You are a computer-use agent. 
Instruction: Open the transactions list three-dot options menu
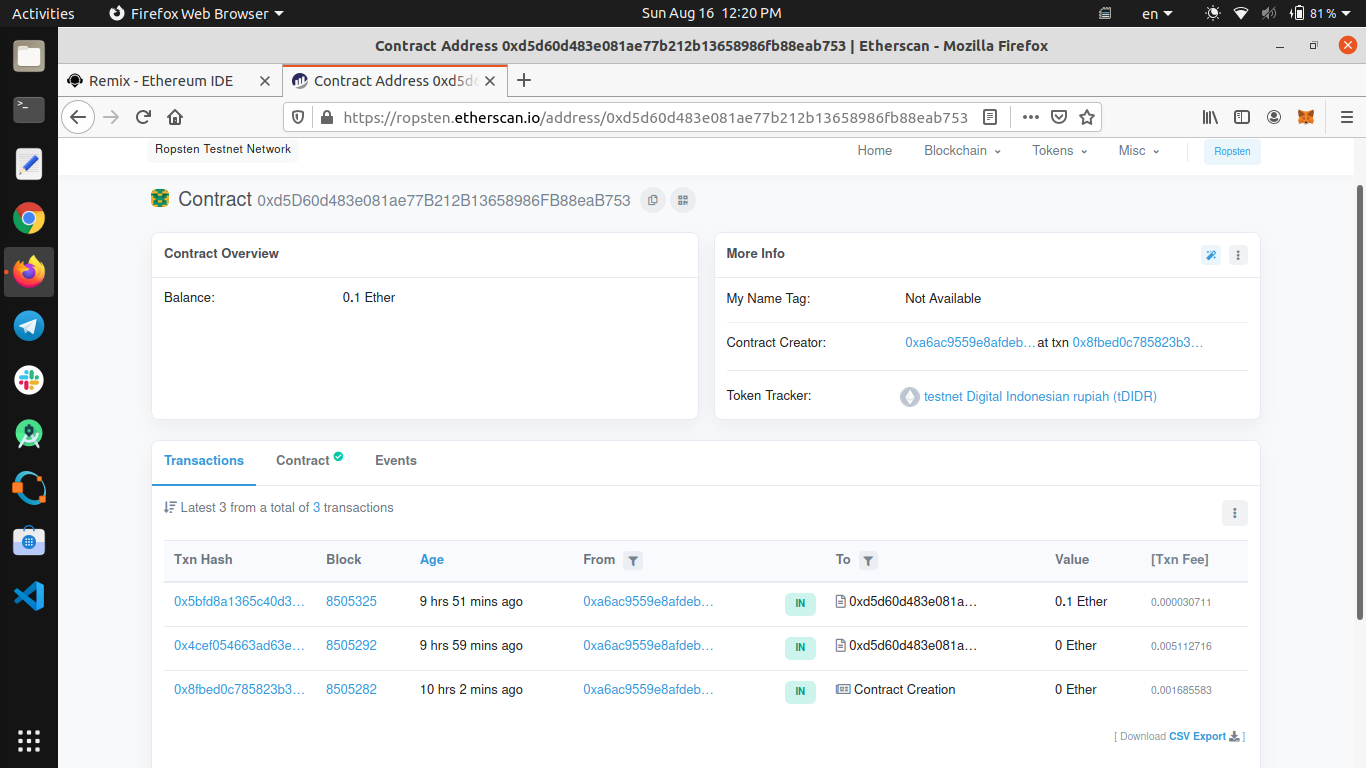1235,513
